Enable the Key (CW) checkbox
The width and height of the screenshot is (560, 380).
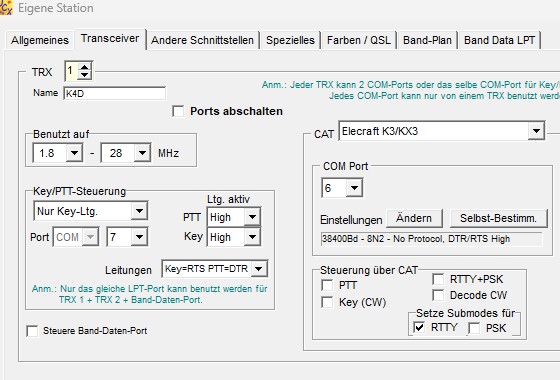click(327, 302)
